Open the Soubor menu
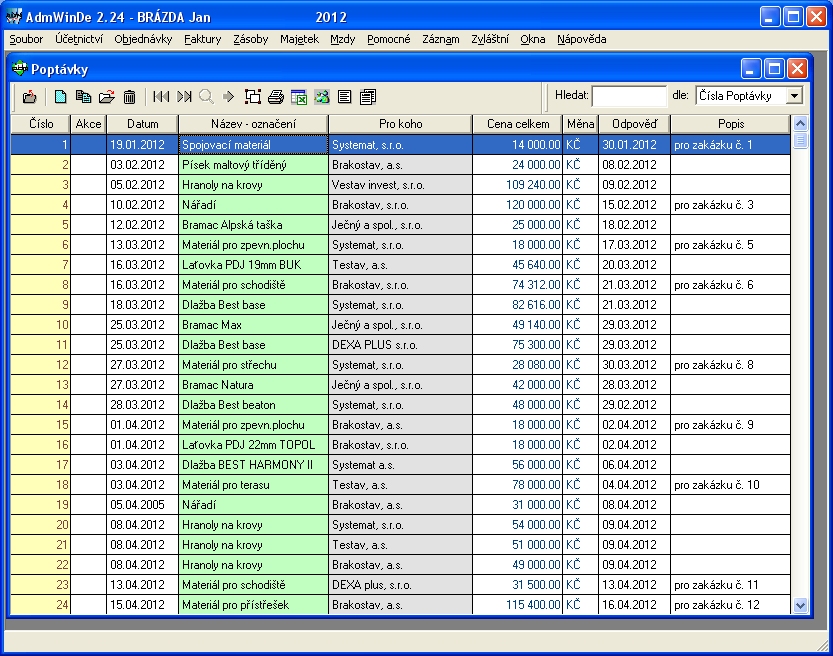The height and width of the screenshot is (656, 833). 26,39
